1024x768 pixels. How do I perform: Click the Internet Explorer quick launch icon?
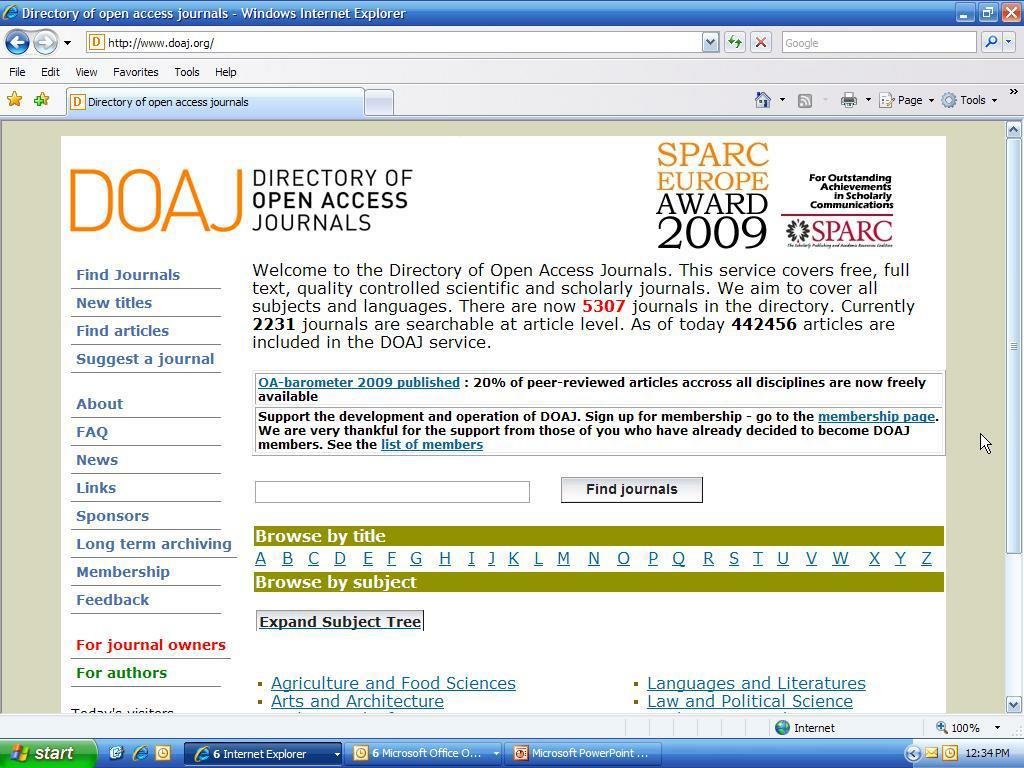(x=140, y=754)
